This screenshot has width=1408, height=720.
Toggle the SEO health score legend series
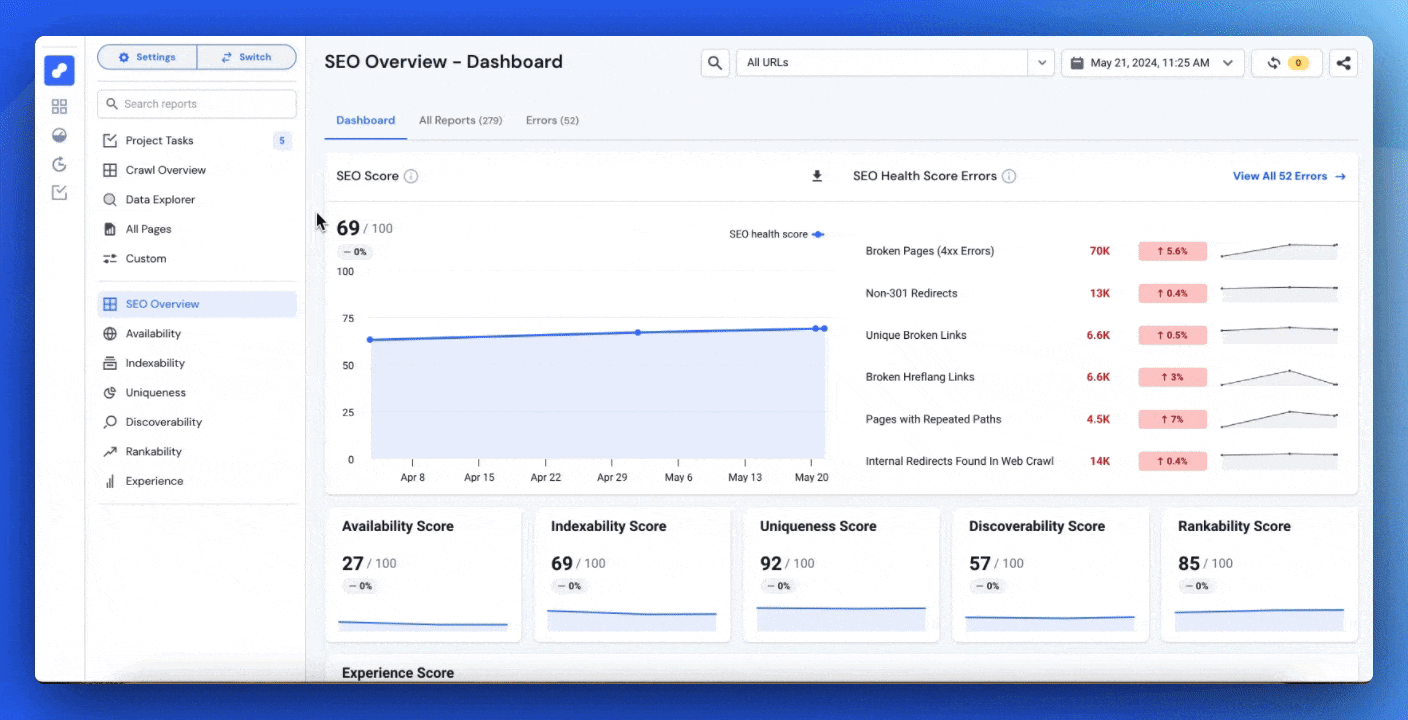[776, 234]
